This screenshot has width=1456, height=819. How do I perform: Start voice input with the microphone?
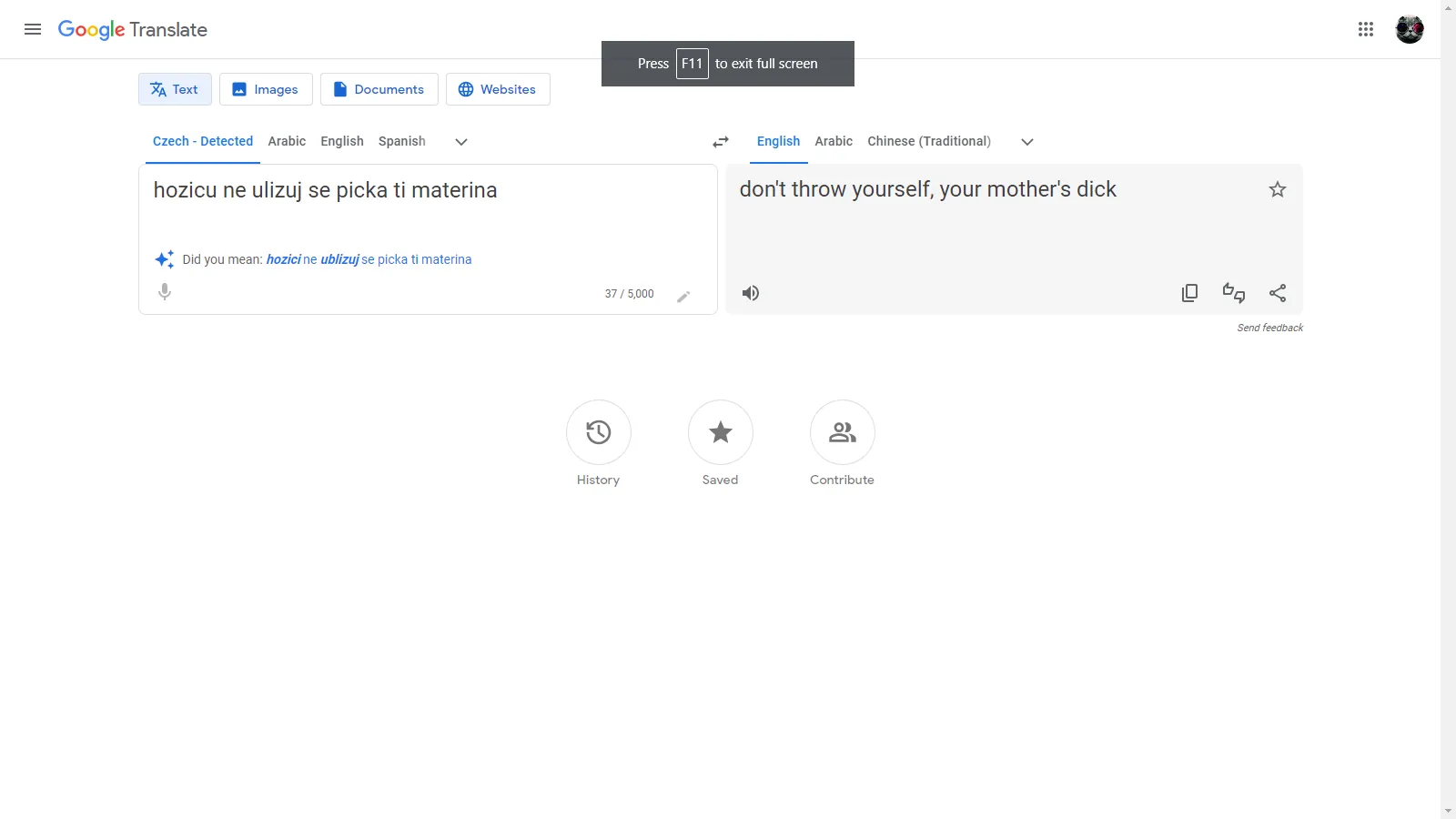pyautogui.click(x=165, y=292)
